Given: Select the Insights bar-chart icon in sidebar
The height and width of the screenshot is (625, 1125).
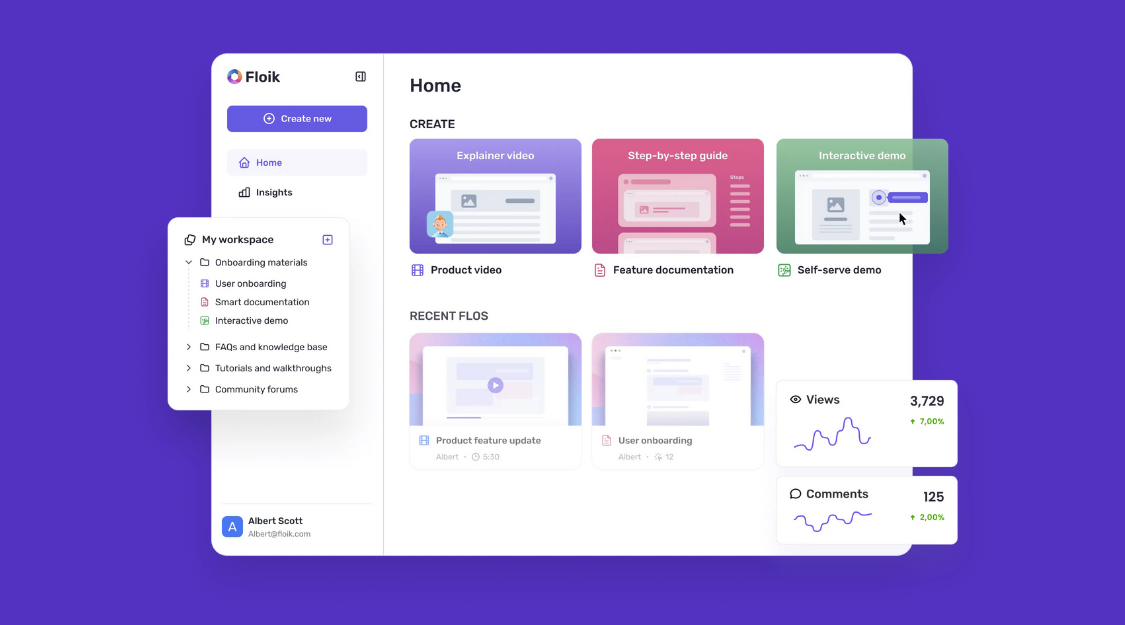Looking at the screenshot, I should pos(244,192).
